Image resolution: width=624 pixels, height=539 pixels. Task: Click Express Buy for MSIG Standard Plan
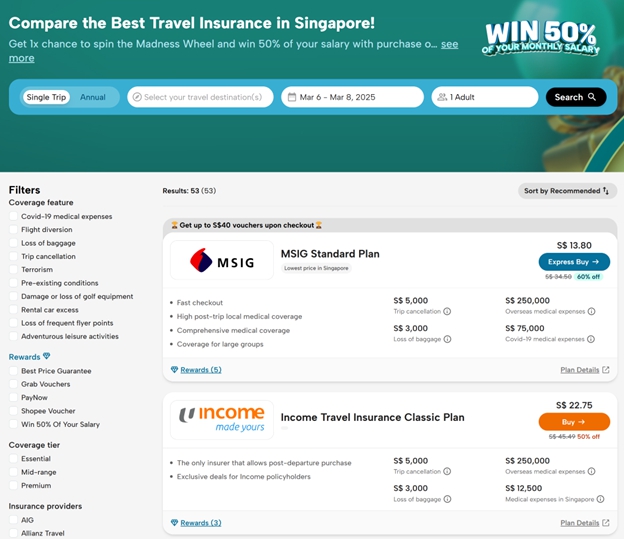(574, 262)
